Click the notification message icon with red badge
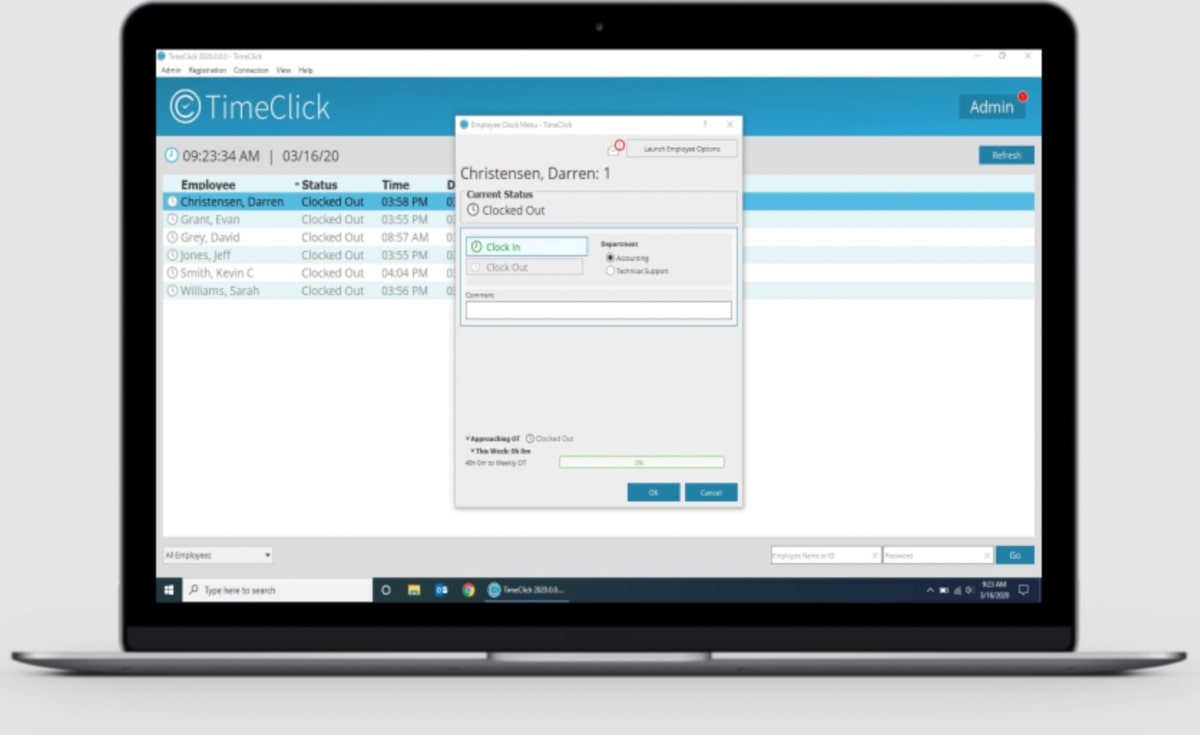Viewport: 1200px width, 735px height. (x=615, y=147)
